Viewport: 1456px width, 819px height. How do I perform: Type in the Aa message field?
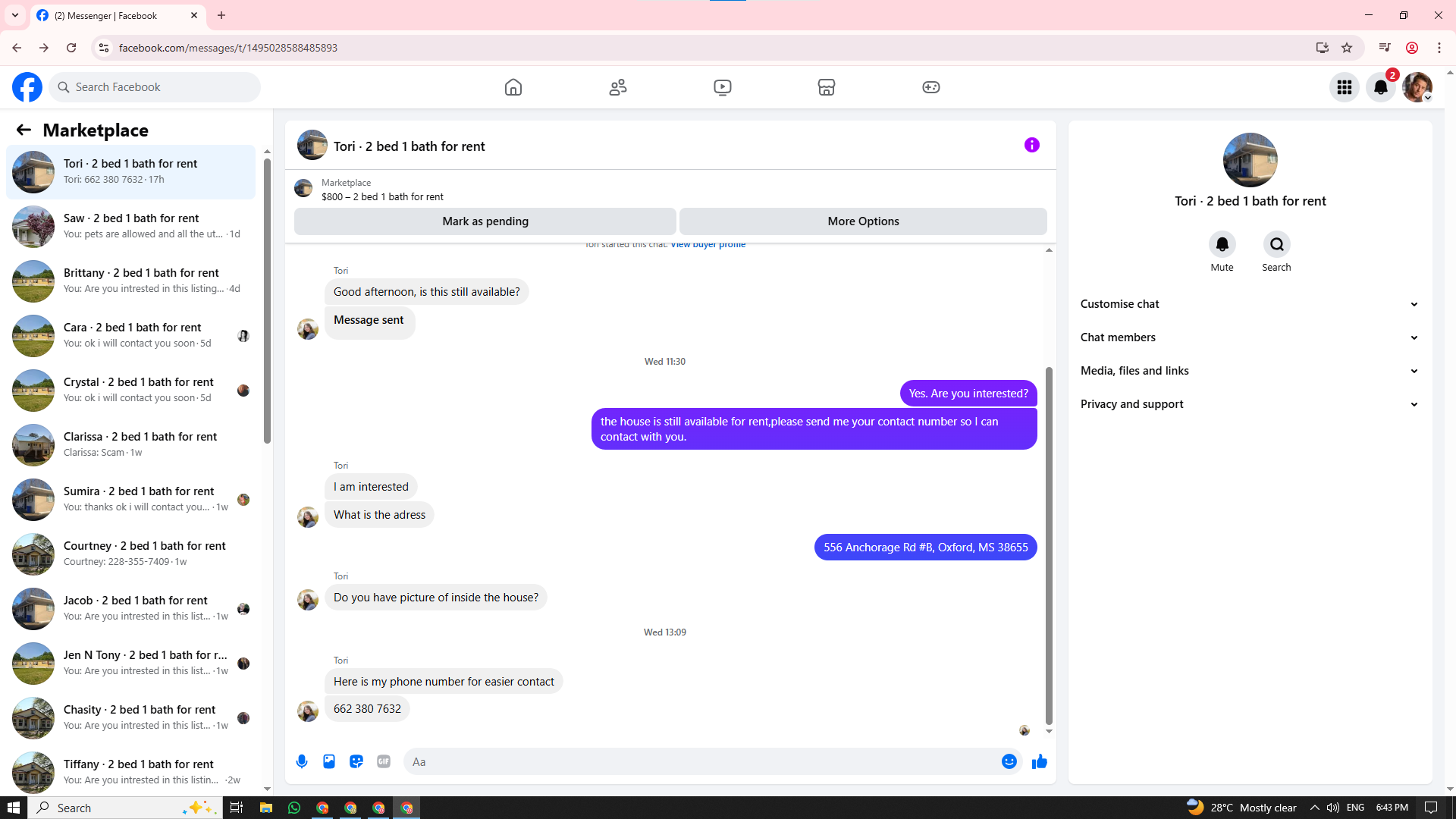click(x=701, y=761)
